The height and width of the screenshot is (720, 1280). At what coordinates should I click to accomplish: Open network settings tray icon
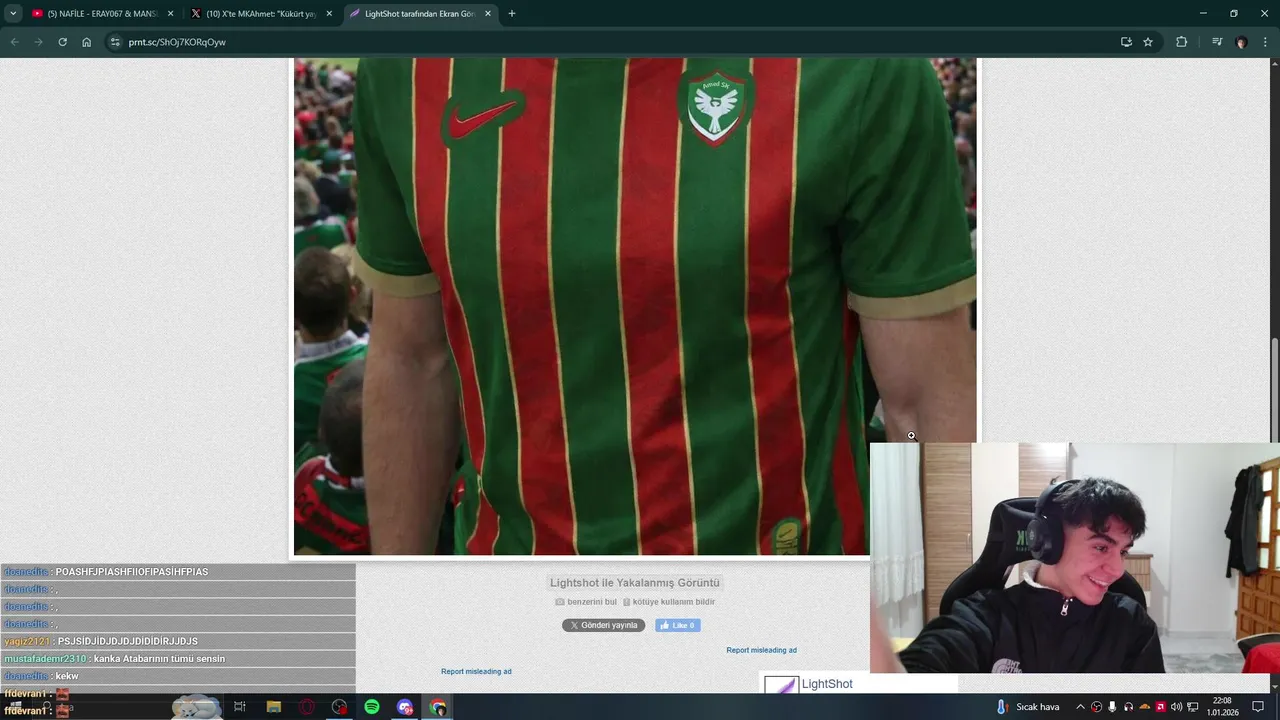[1193, 707]
